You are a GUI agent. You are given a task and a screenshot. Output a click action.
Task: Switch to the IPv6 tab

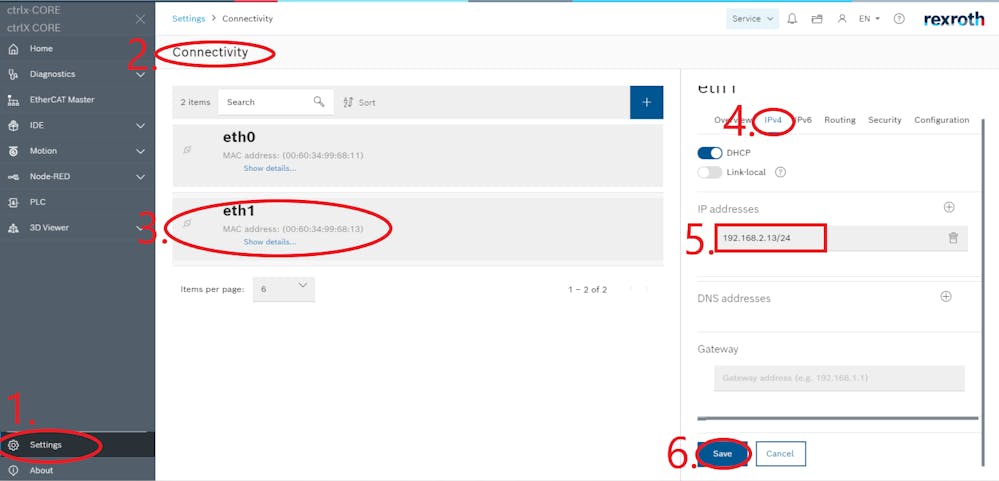(803, 120)
